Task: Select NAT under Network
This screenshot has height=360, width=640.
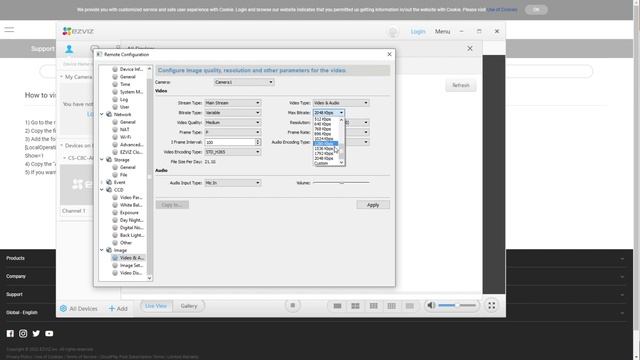Action: tap(124, 130)
